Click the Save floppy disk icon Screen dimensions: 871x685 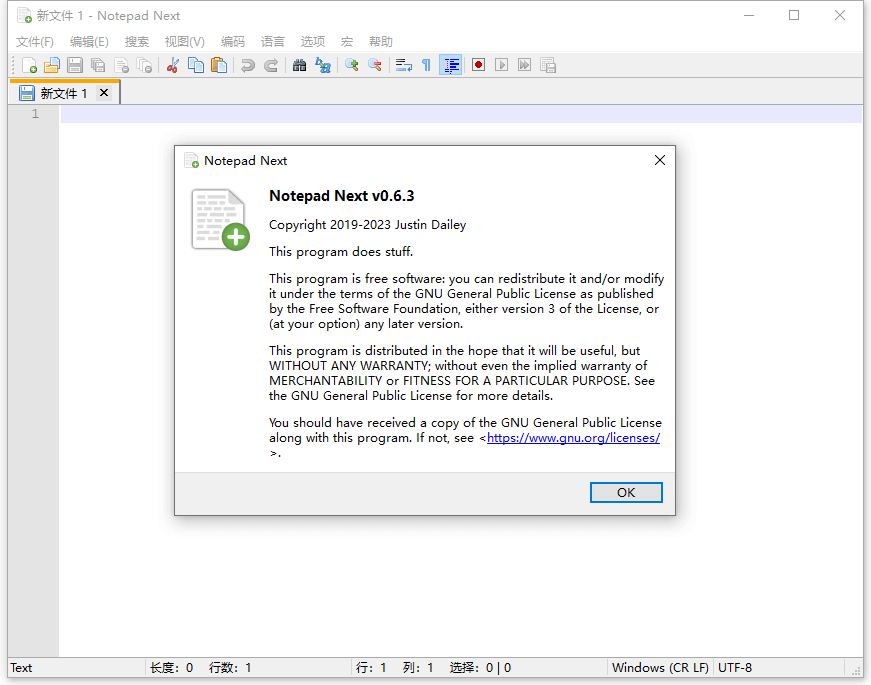[75, 66]
